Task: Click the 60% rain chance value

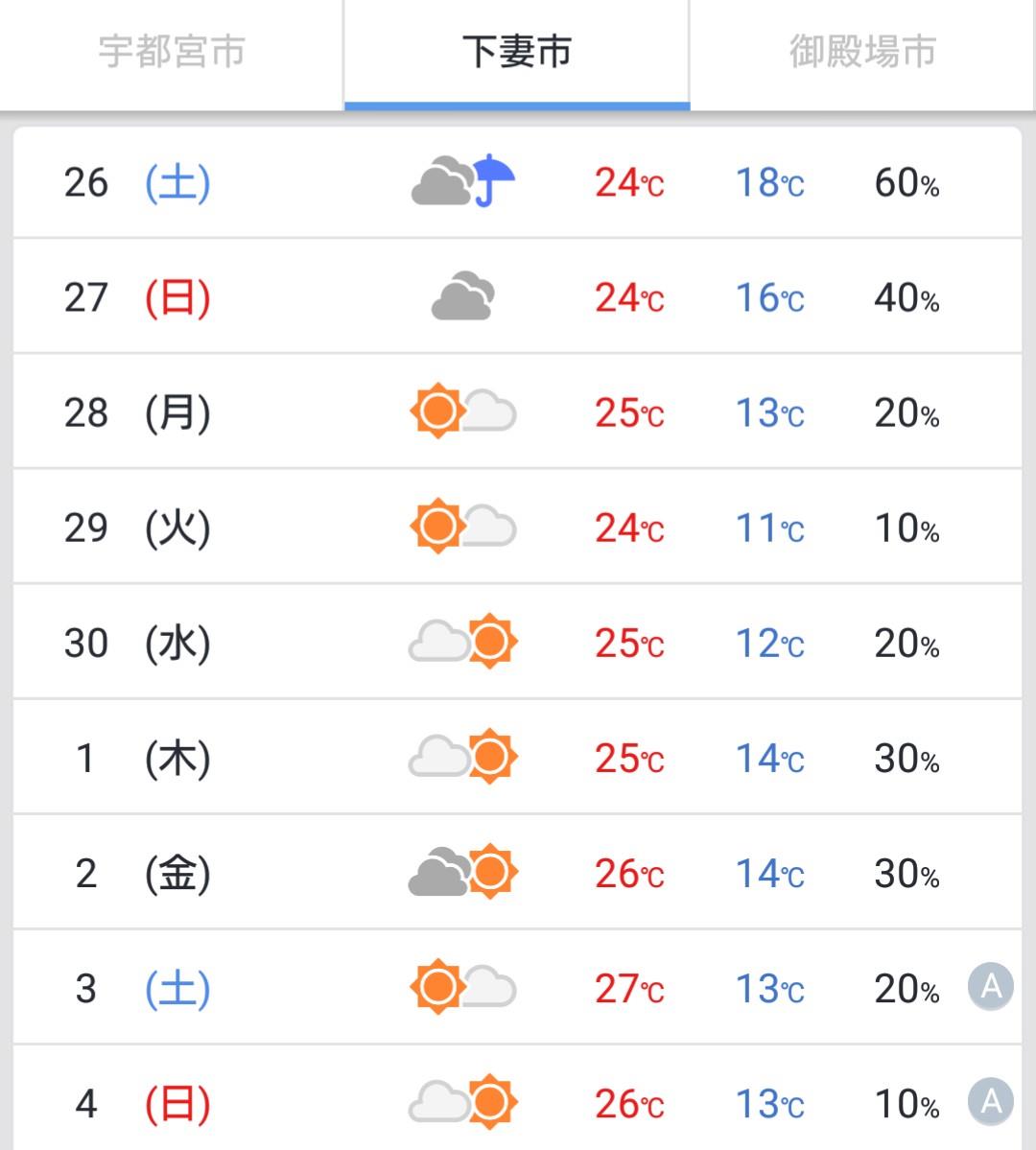Action: (906, 182)
